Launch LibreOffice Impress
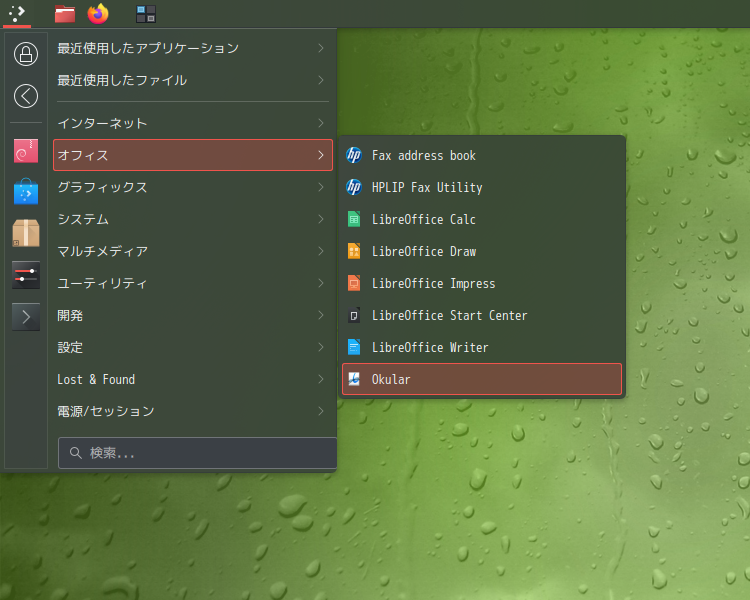Screen dimensions: 750x600 pyautogui.click(x=482, y=283)
